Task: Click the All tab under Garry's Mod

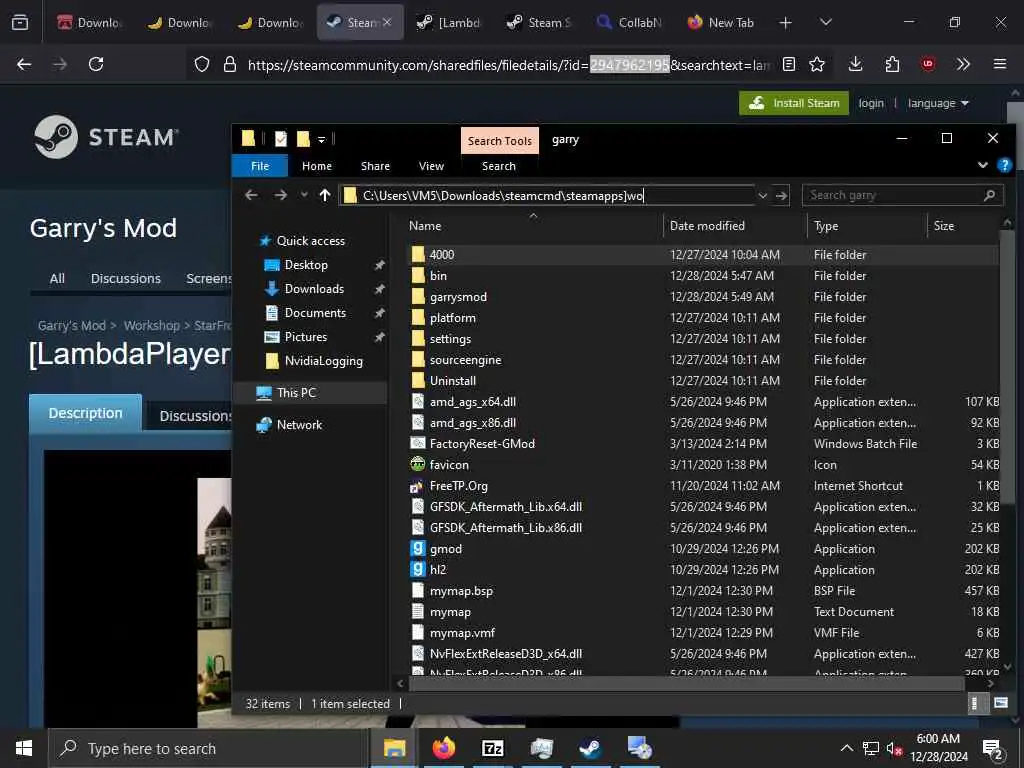Action: click(57, 278)
